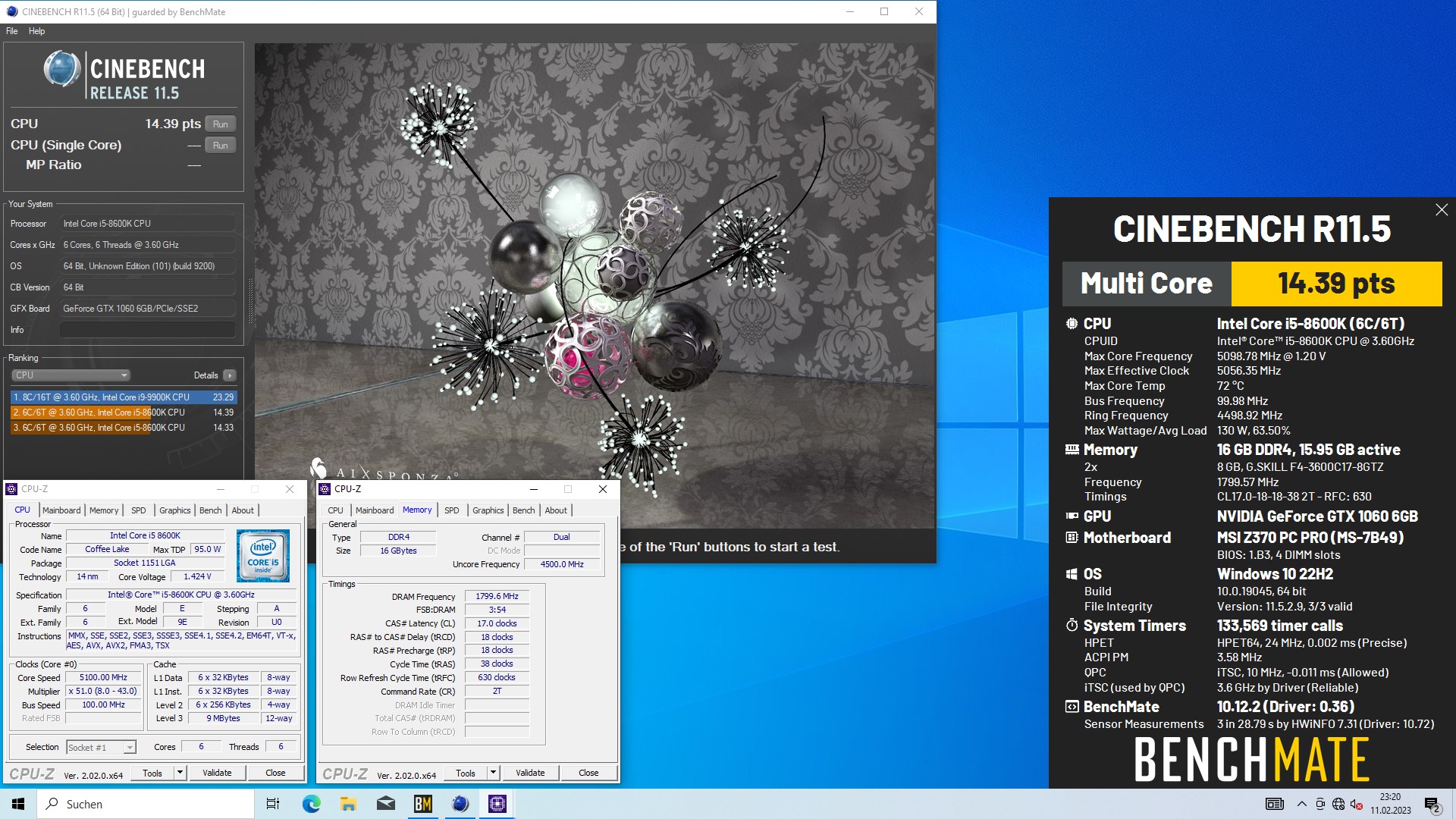This screenshot has height=819, width=1456.
Task: Open the File menu in Cinebench
Action: click(12, 31)
